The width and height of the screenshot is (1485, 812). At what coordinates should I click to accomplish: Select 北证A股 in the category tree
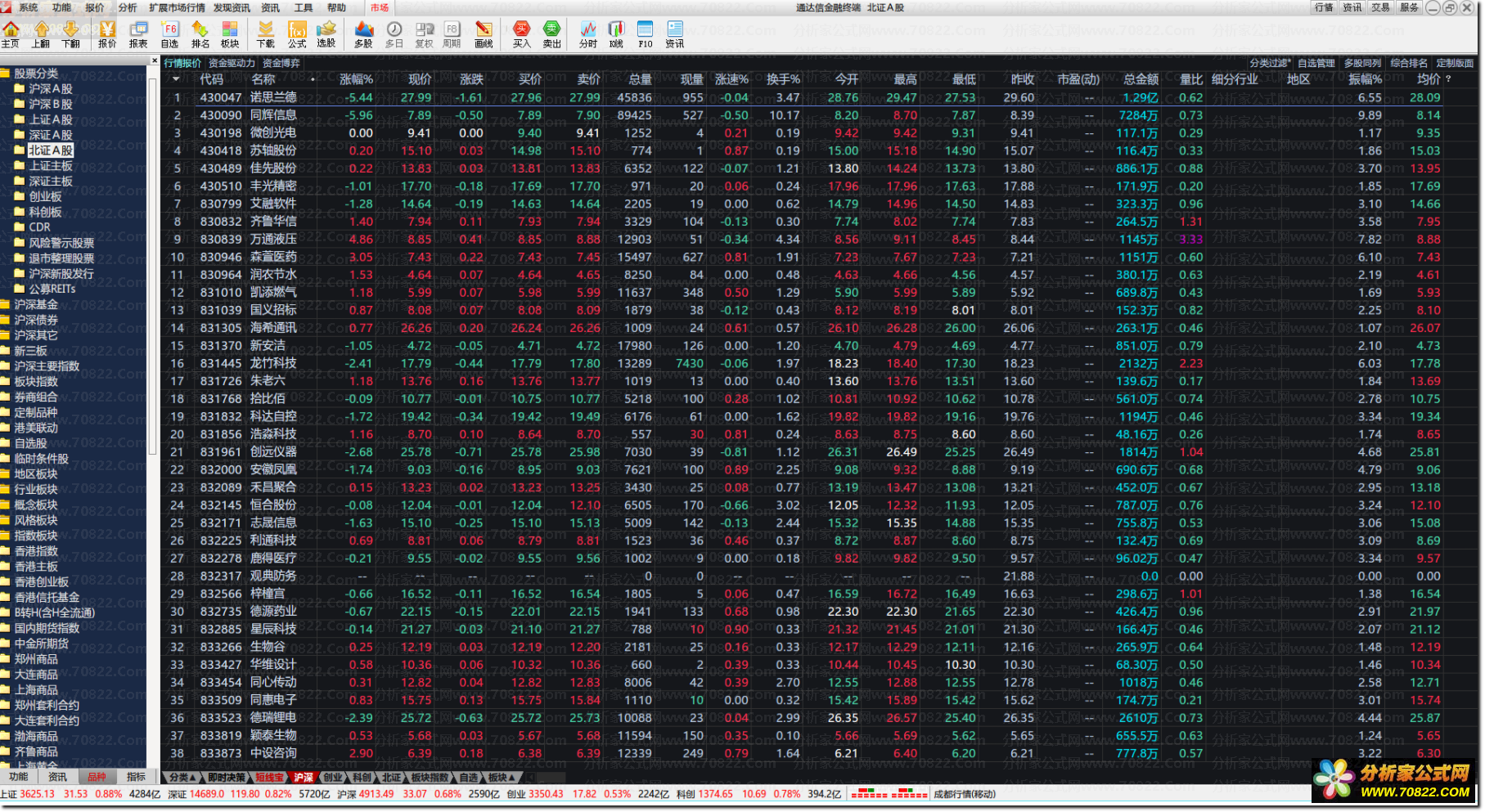pos(51,150)
